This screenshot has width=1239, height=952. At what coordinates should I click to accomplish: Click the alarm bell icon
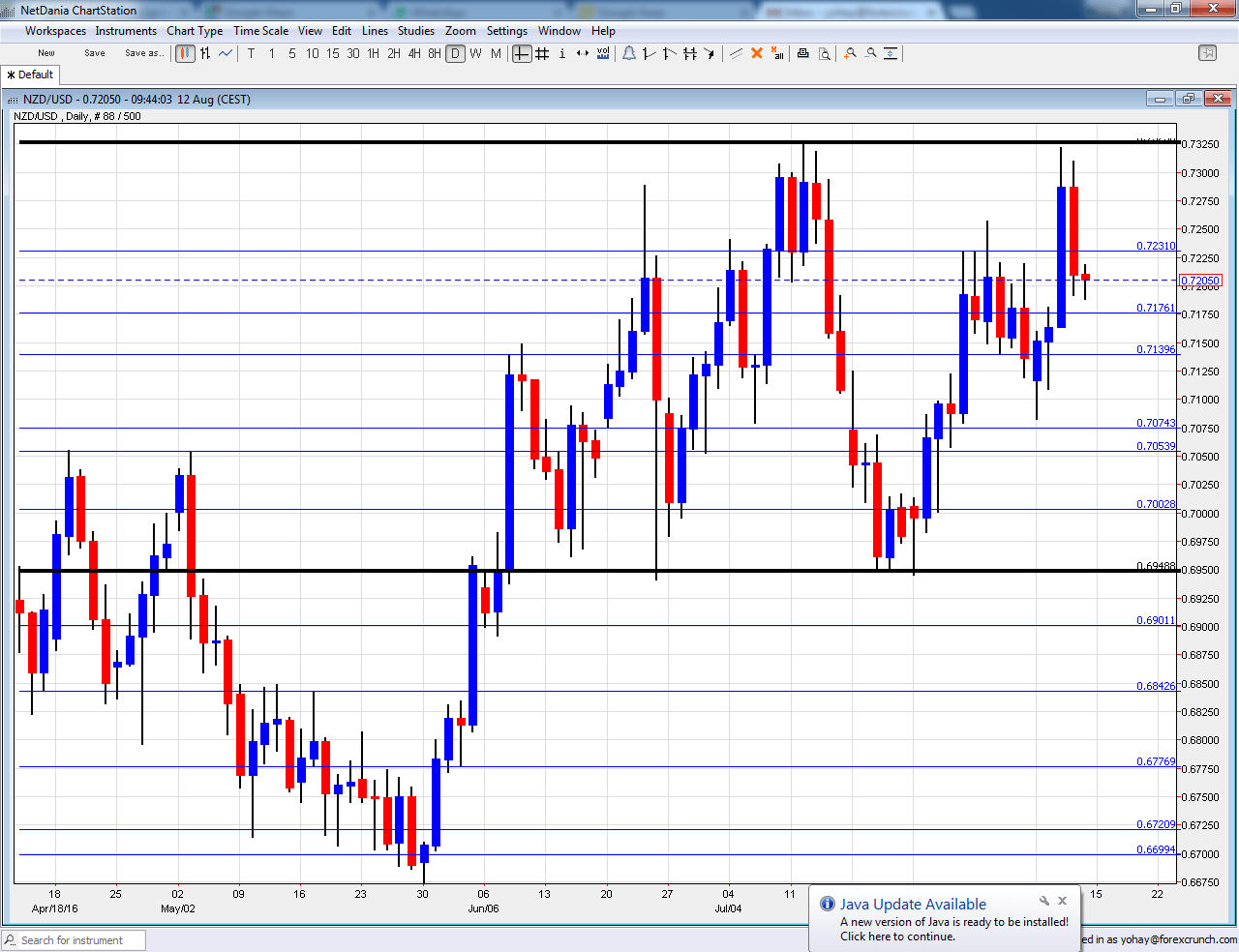629,53
